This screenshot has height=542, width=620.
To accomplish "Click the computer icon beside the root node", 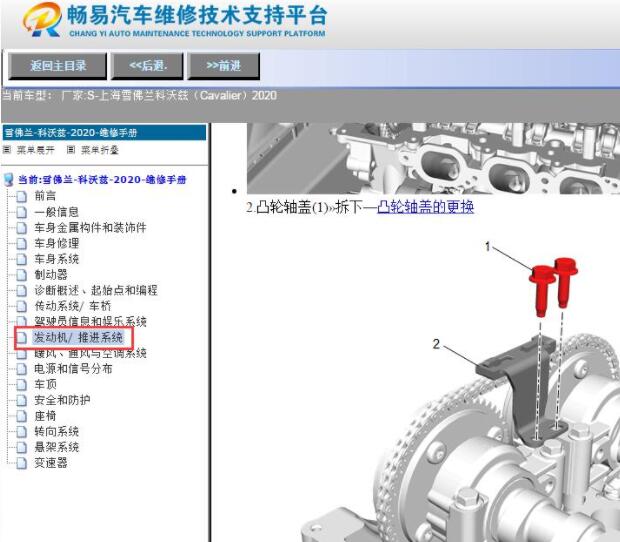I will [8, 180].
